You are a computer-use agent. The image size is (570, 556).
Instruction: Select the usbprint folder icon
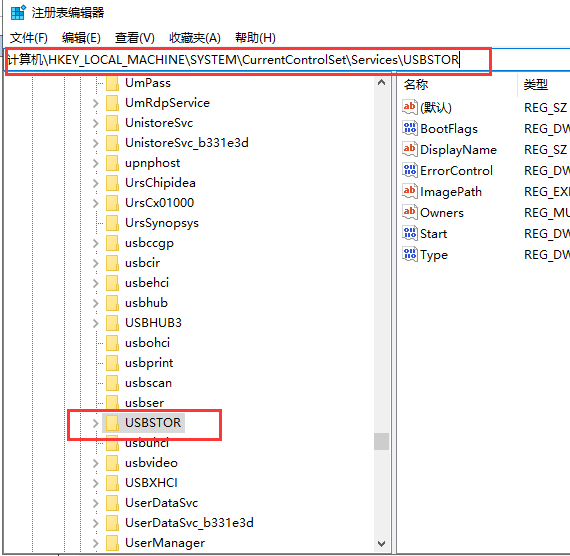(112, 363)
